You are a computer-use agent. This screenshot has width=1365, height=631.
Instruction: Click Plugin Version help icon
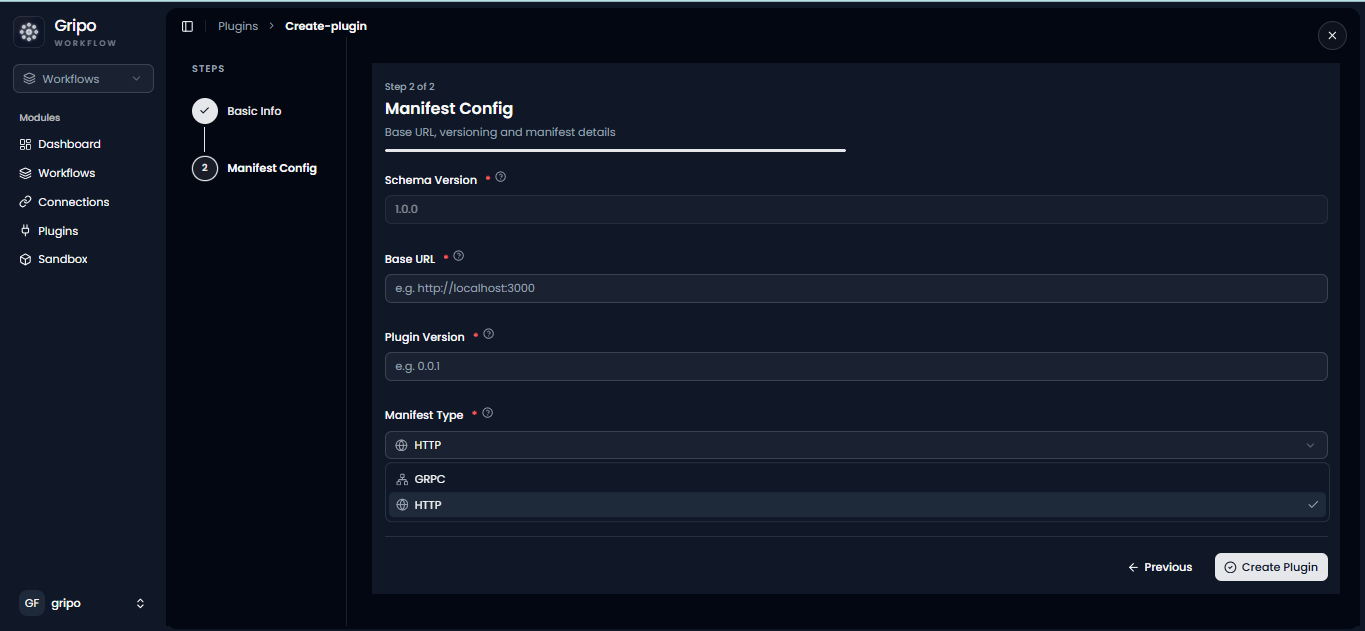[x=489, y=334]
